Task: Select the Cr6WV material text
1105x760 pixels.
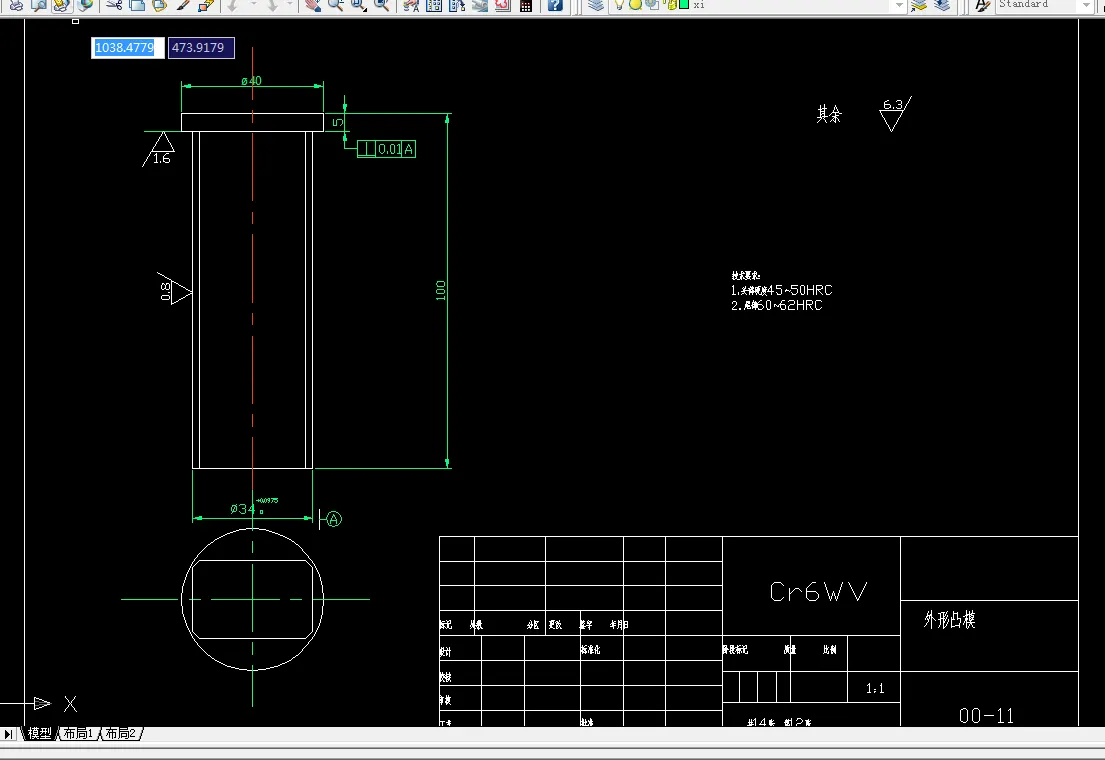Action: click(x=817, y=592)
